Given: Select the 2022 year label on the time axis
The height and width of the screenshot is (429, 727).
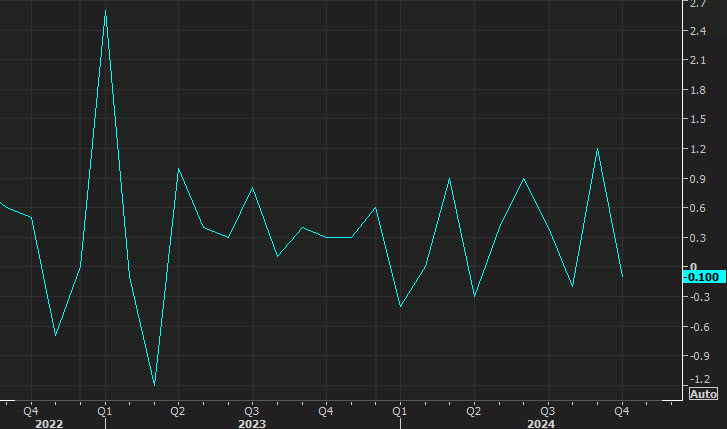Looking at the screenshot, I should tap(48, 423).
